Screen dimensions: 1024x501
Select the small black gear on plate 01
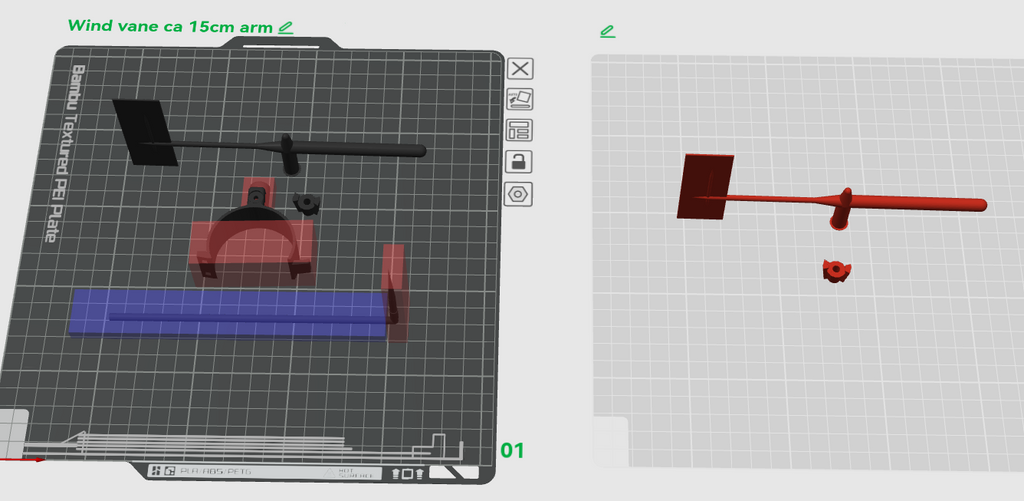coord(306,203)
